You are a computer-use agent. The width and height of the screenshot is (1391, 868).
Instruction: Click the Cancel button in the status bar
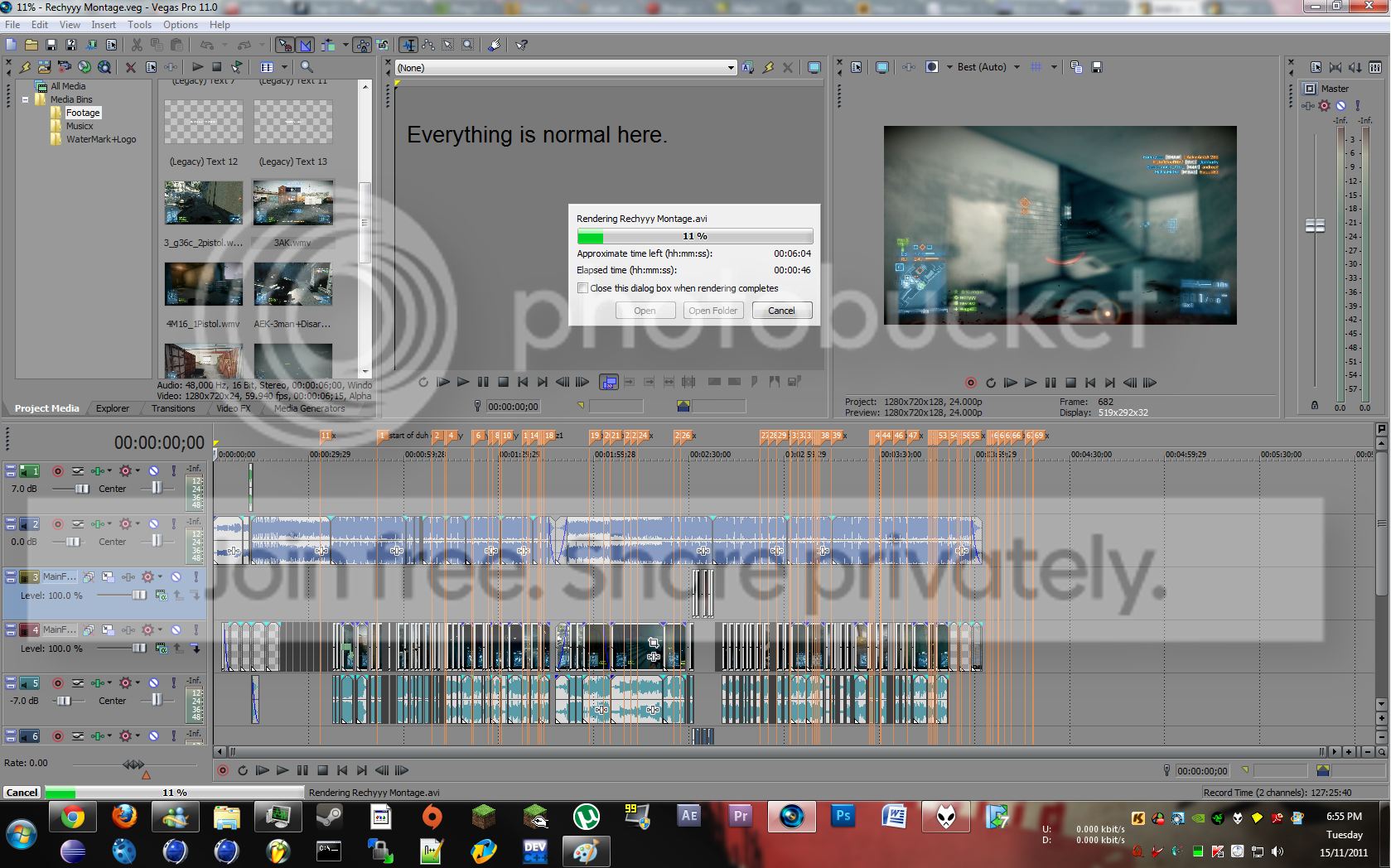(22, 793)
